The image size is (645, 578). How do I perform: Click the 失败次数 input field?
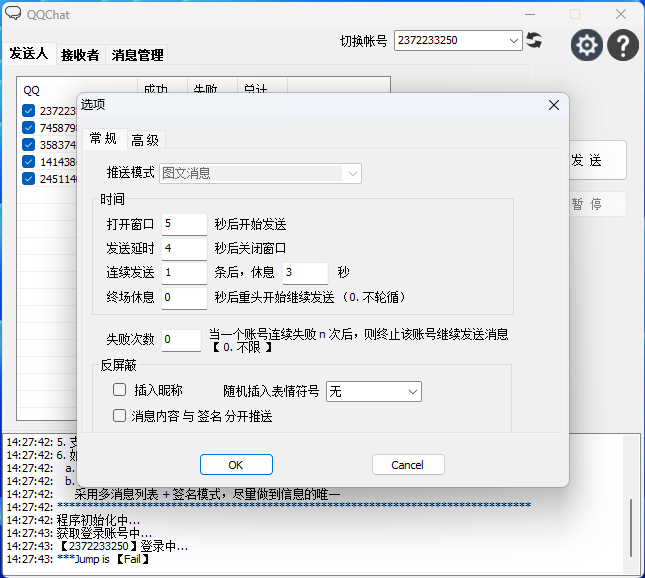point(181,340)
